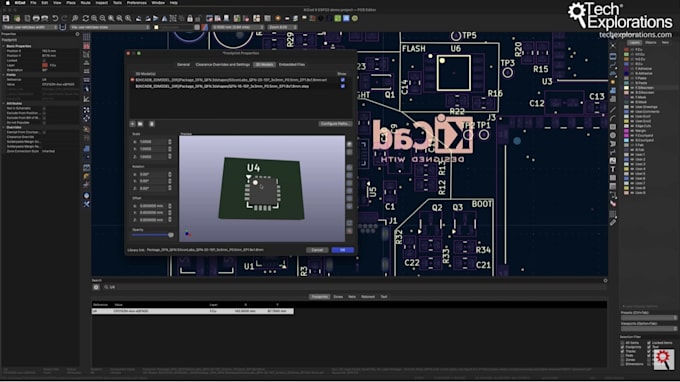Toggle the All items selection filter checkbox

[623, 343]
